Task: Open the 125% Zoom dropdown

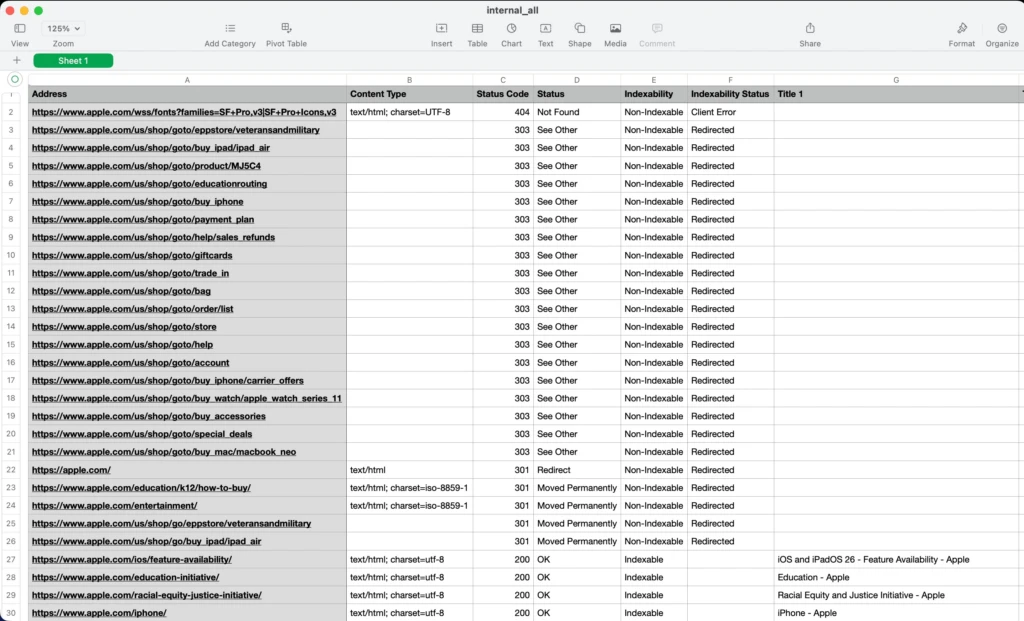Action: [63, 29]
